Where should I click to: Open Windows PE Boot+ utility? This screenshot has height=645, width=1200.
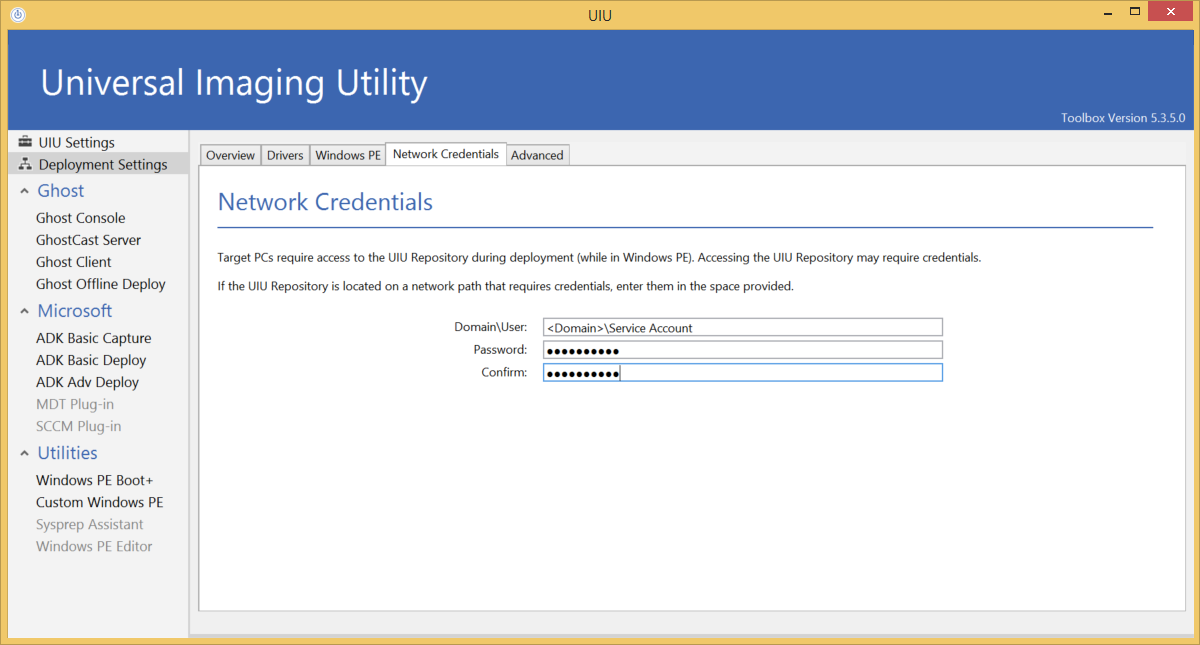pos(95,480)
